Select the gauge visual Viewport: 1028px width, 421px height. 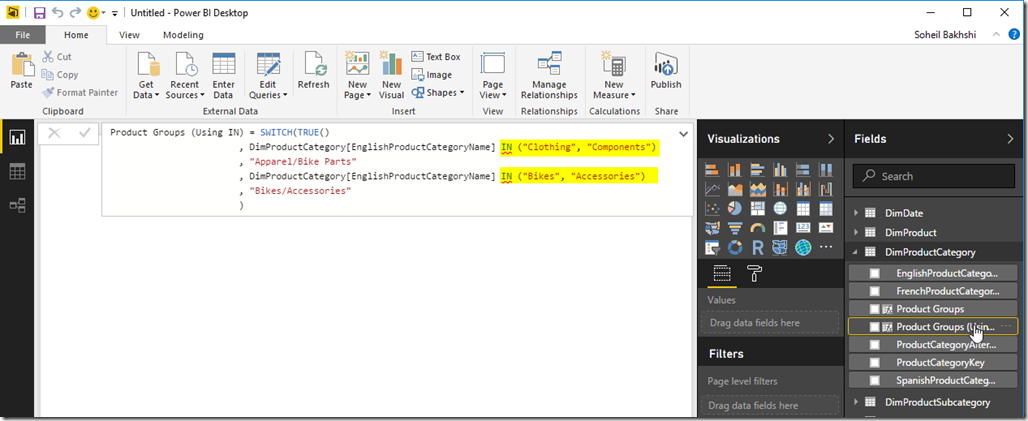(x=757, y=228)
